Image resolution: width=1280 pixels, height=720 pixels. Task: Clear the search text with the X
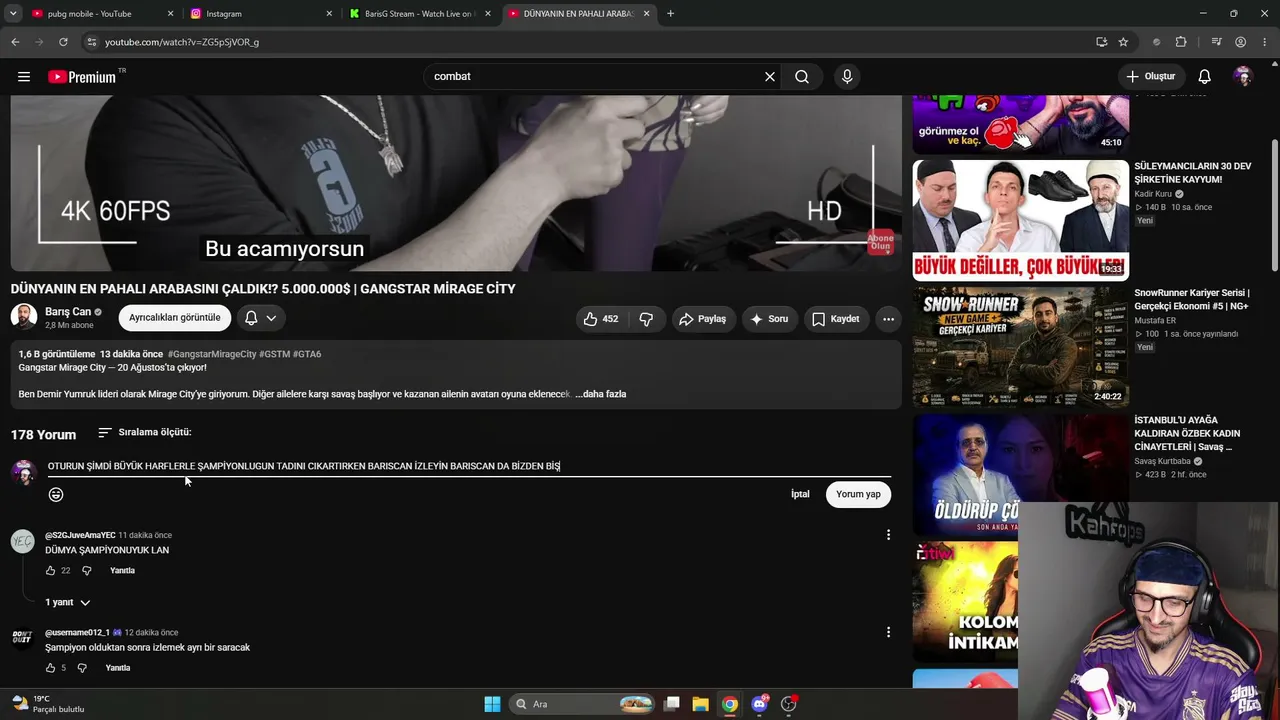[770, 77]
